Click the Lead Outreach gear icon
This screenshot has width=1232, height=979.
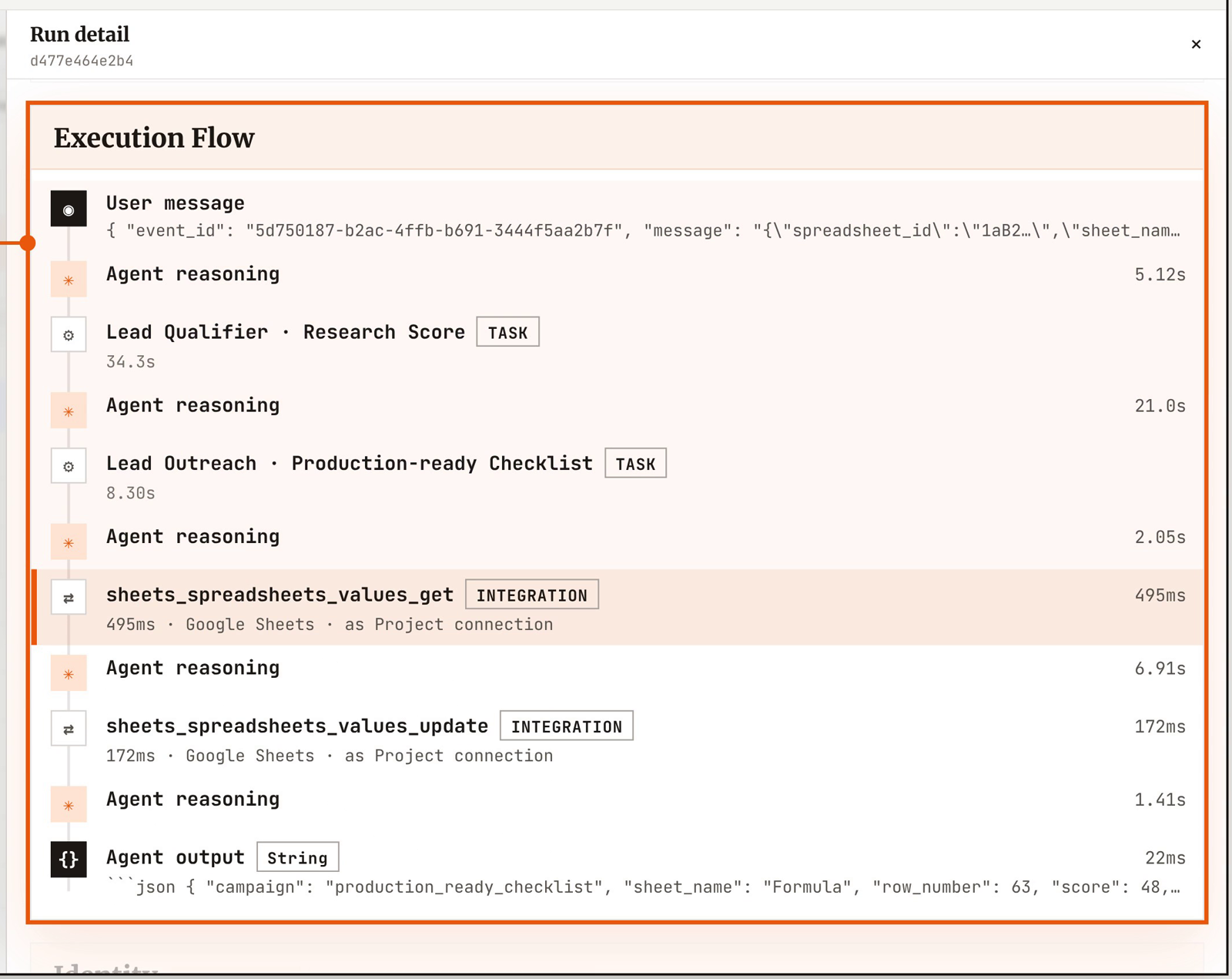[69, 466]
